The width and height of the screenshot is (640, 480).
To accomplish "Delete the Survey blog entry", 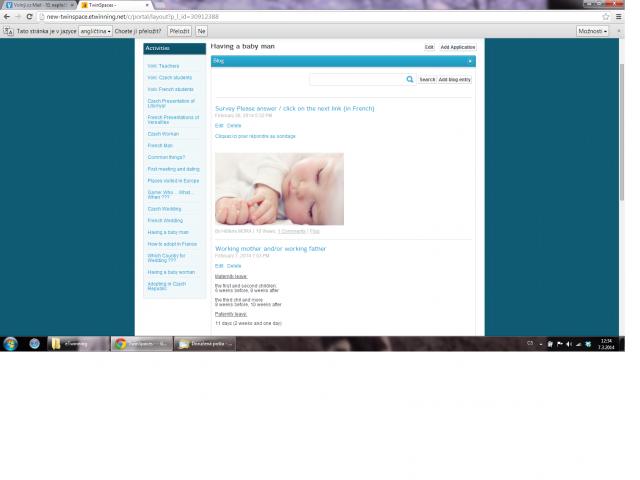I will 234,126.
